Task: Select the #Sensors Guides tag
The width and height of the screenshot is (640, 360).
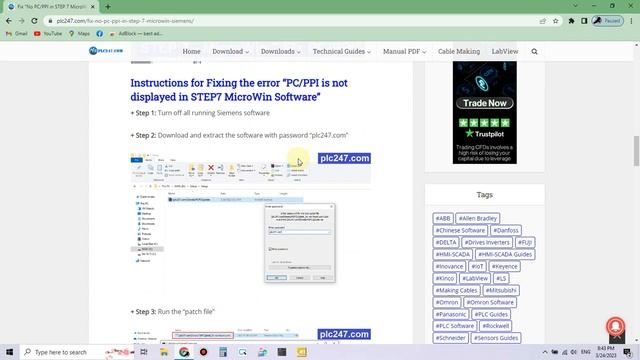Action: pyautogui.click(x=496, y=338)
